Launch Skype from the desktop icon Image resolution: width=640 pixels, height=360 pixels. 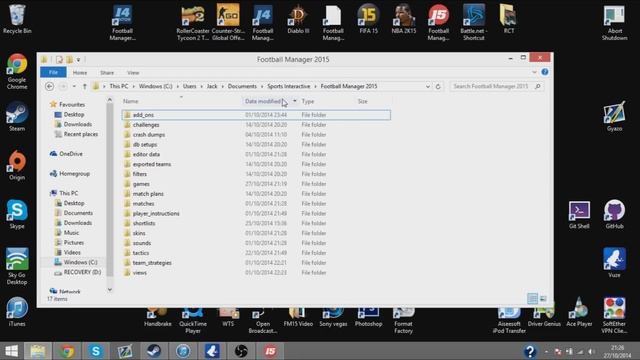coord(17,214)
